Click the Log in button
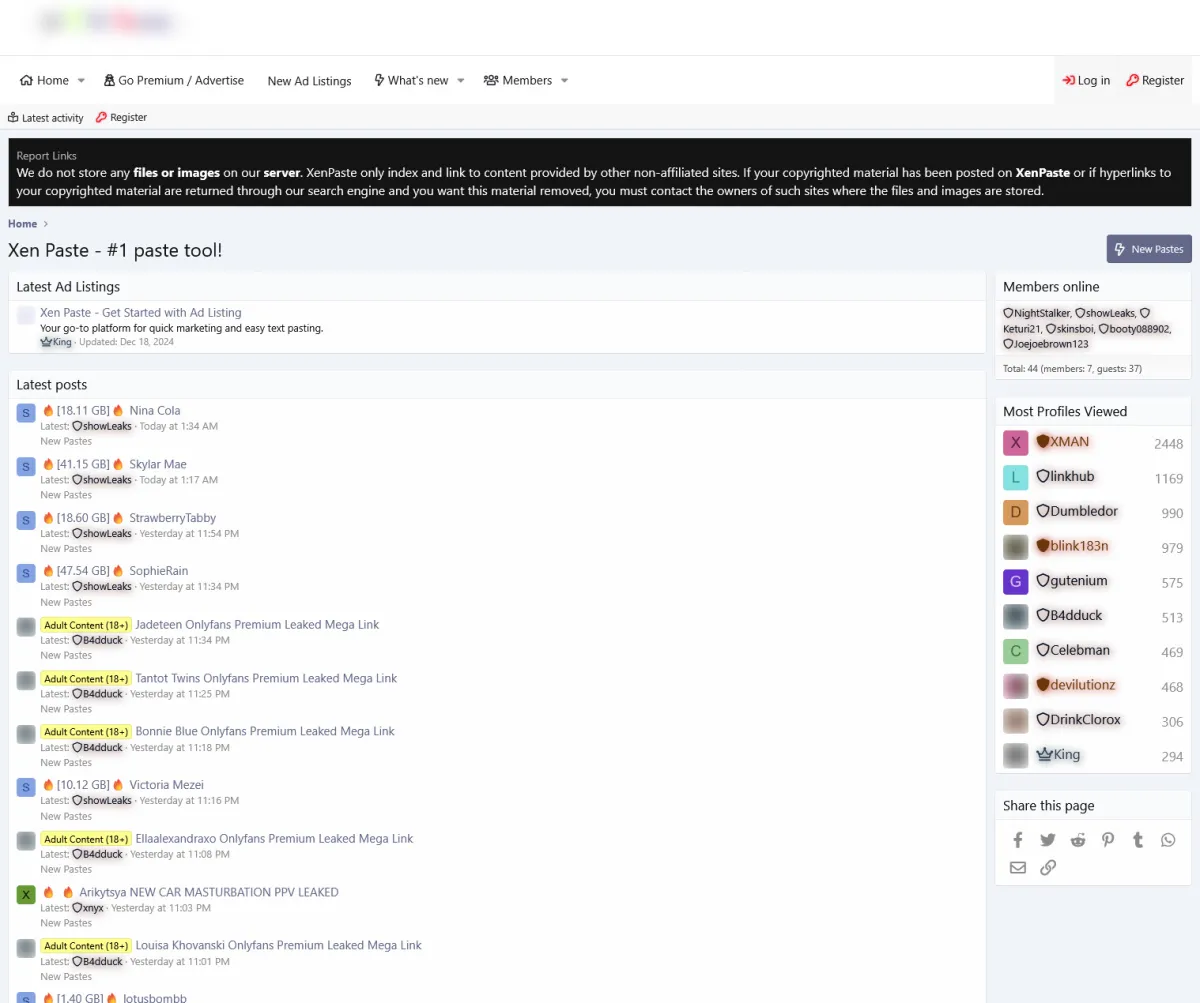The height and width of the screenshot is (1003, 1200). click(x=1086, y=80)
